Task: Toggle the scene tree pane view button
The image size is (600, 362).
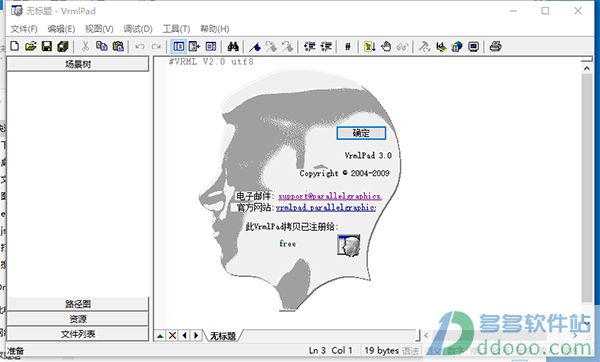Action: 179,47
